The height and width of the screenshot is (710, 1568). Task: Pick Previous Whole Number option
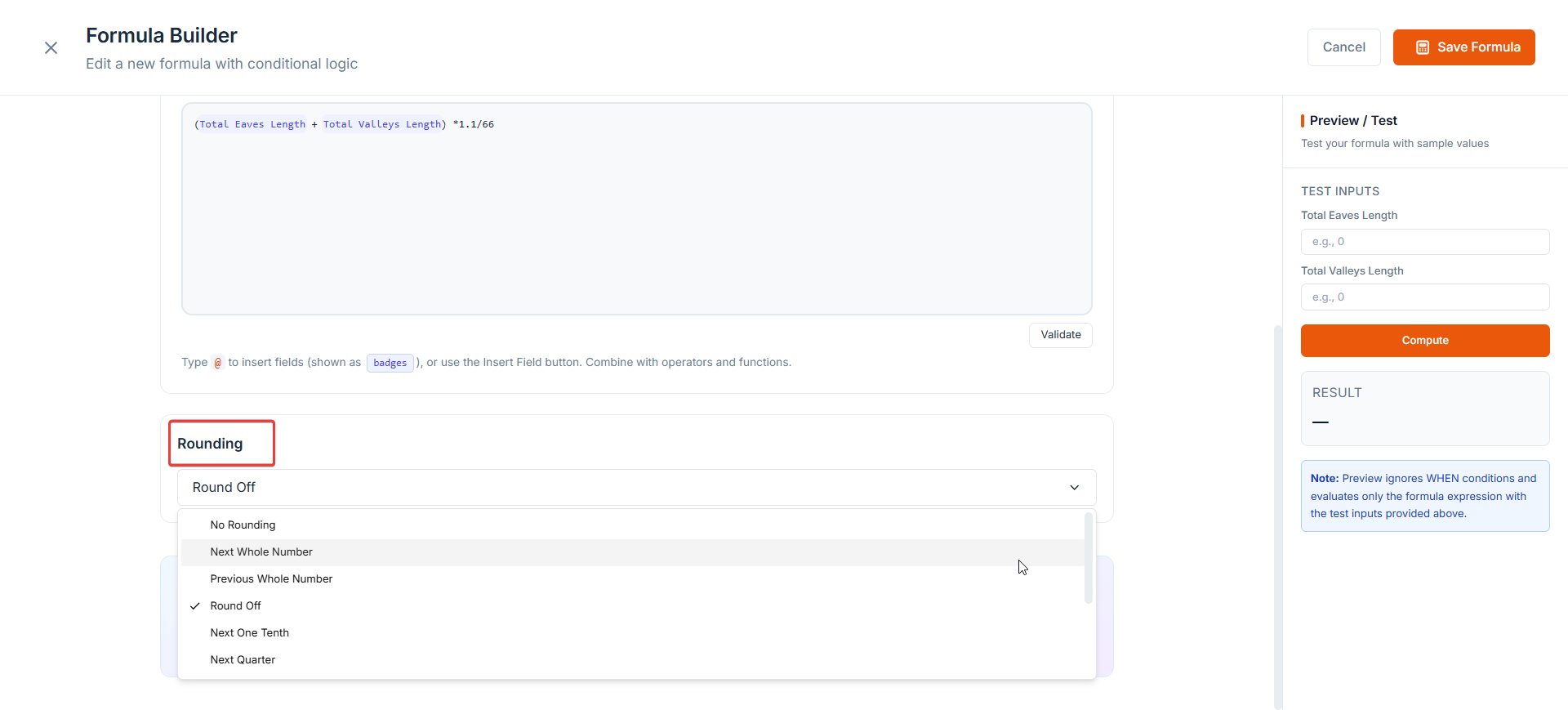pos(632,579)
